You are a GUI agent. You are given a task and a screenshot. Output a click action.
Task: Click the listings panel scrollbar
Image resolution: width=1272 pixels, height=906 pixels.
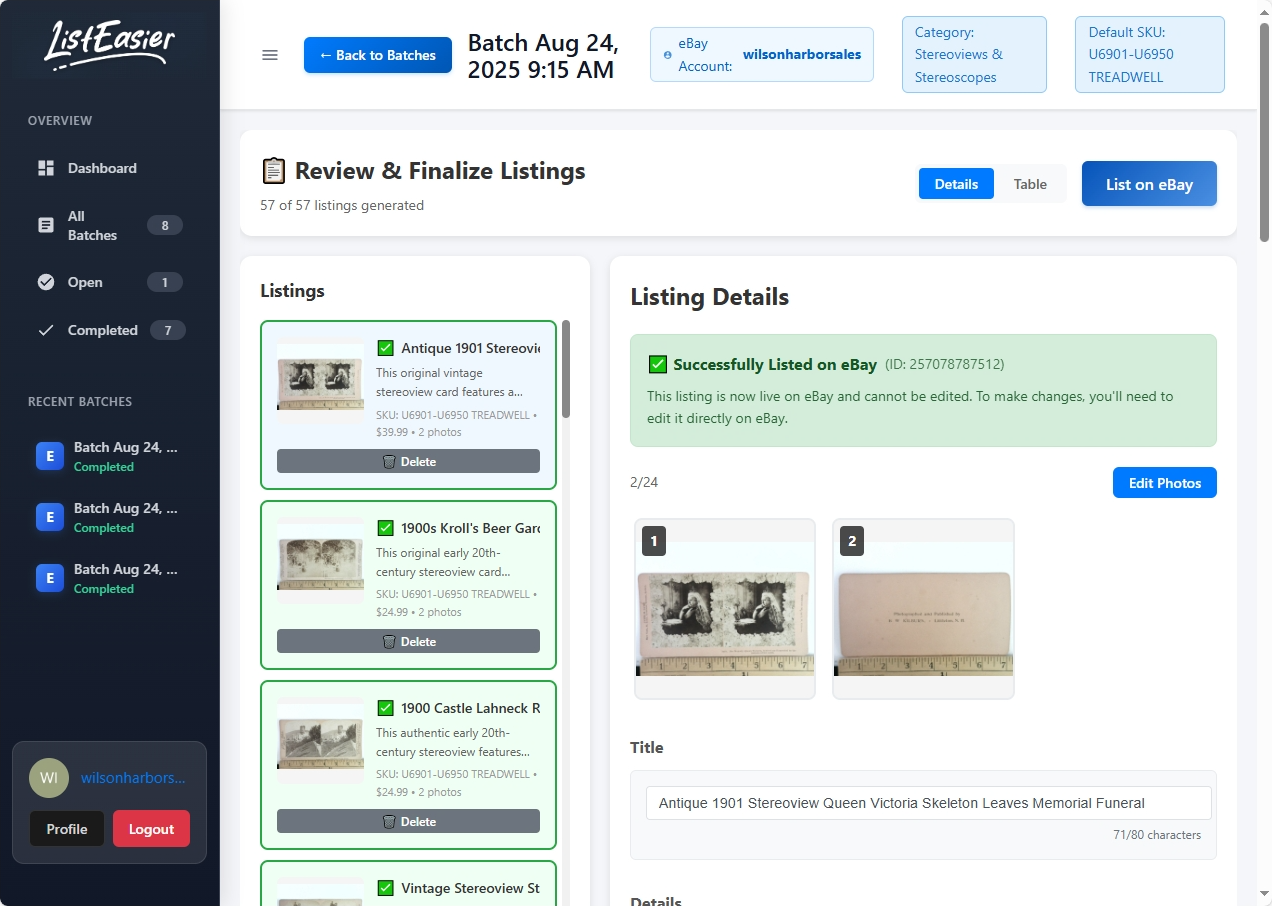[x=566, y=369]
